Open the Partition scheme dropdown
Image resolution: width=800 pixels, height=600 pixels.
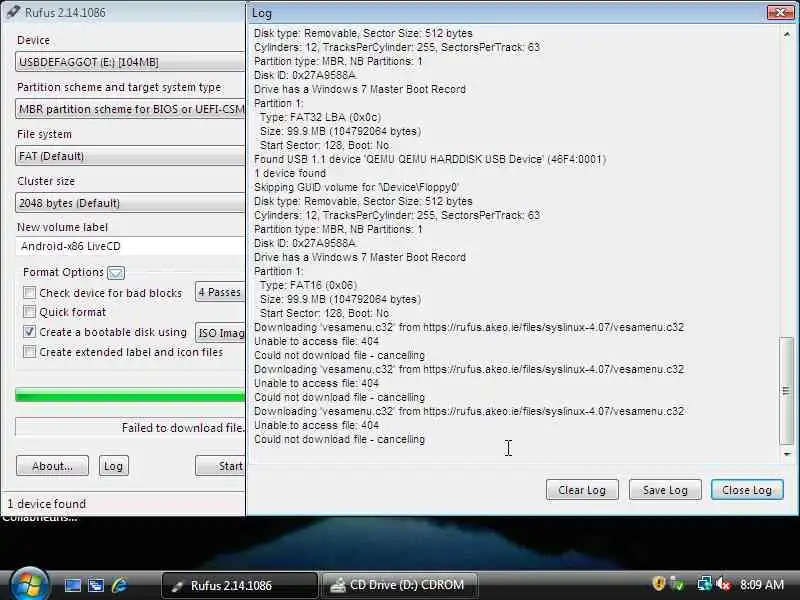(130, 109)
